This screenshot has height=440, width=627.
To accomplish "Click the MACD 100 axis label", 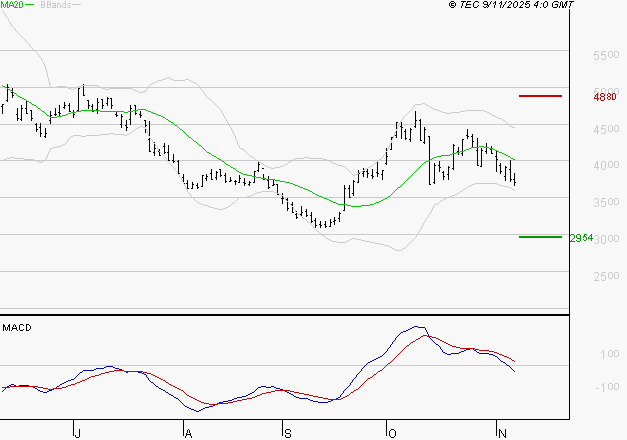I will tap(610, 354).
